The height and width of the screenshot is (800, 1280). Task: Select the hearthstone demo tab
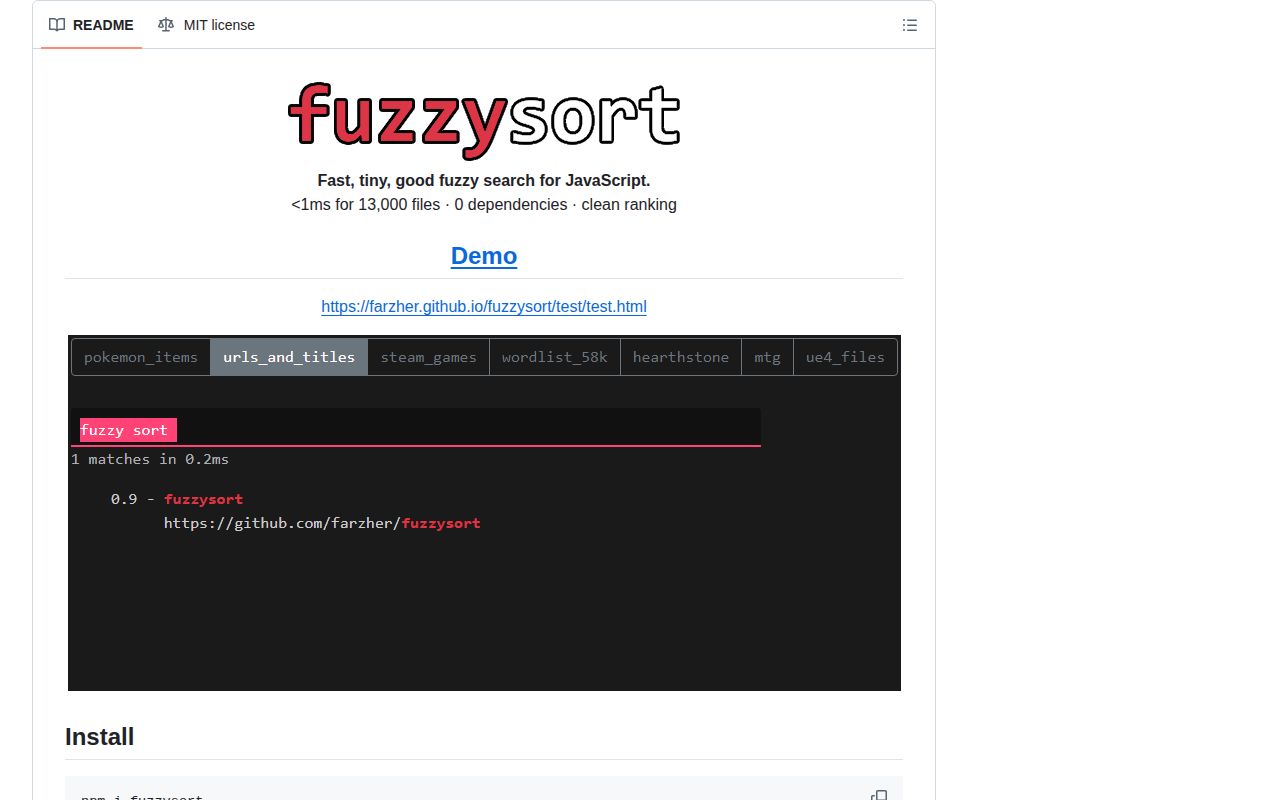point(681,357)
